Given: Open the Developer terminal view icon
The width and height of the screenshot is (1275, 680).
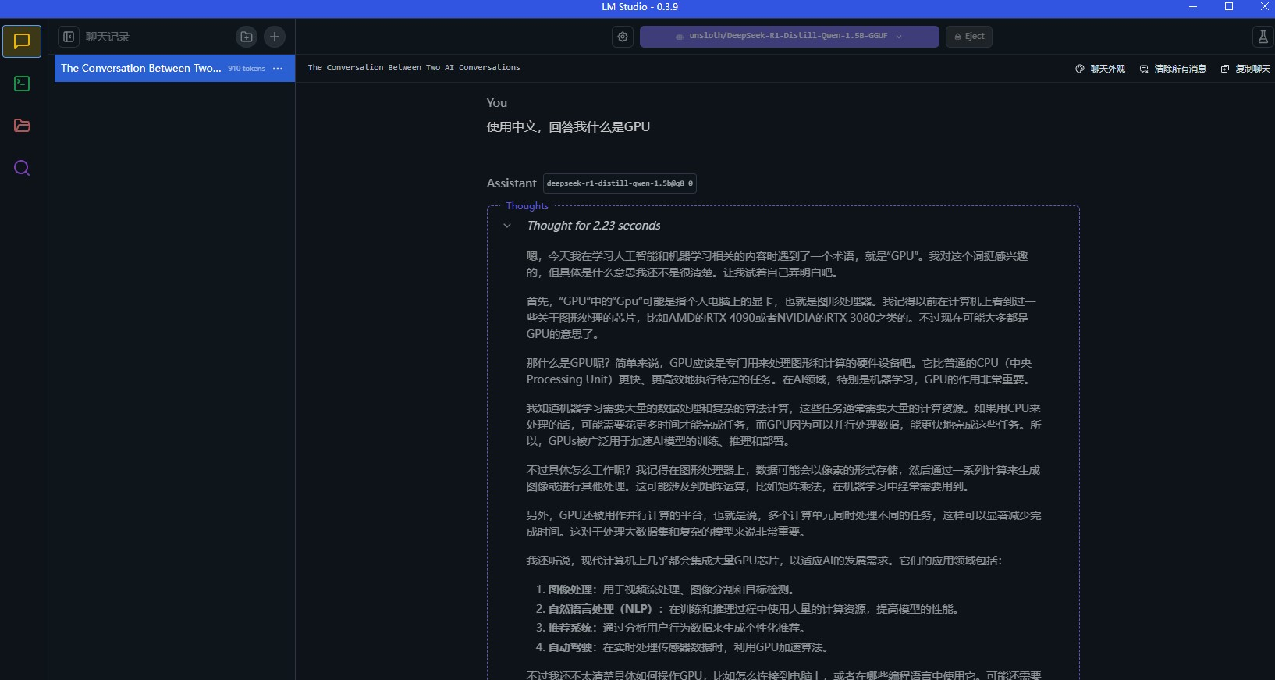Looking at the screenshot, I should click(22, 84).
